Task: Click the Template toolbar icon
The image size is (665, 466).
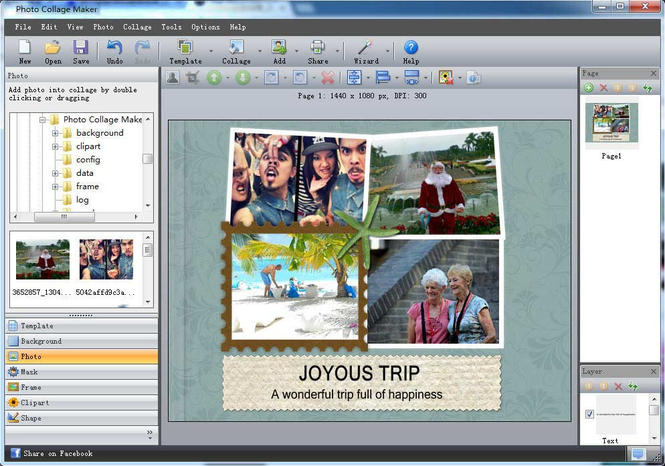Action: pos(185,47)
